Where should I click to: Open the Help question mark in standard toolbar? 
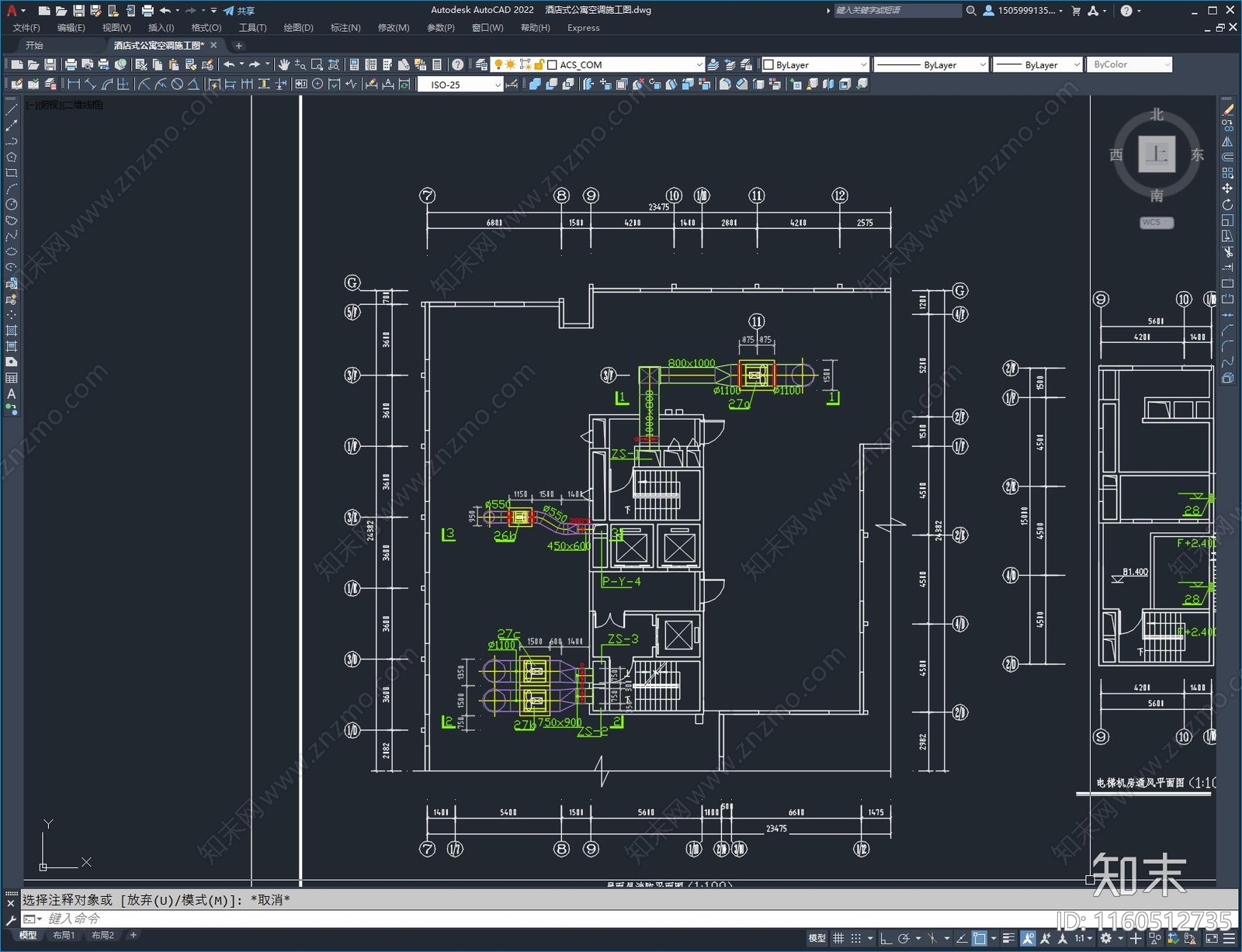[x=458, y=64]
